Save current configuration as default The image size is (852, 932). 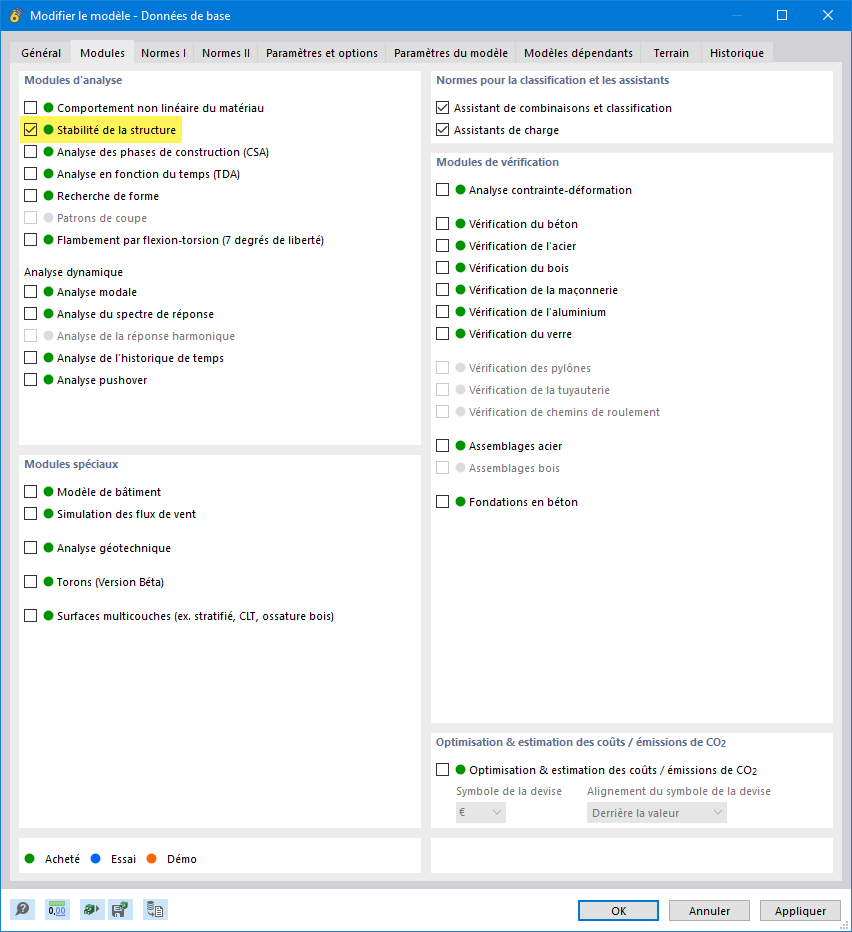click(x=121, y=909)
